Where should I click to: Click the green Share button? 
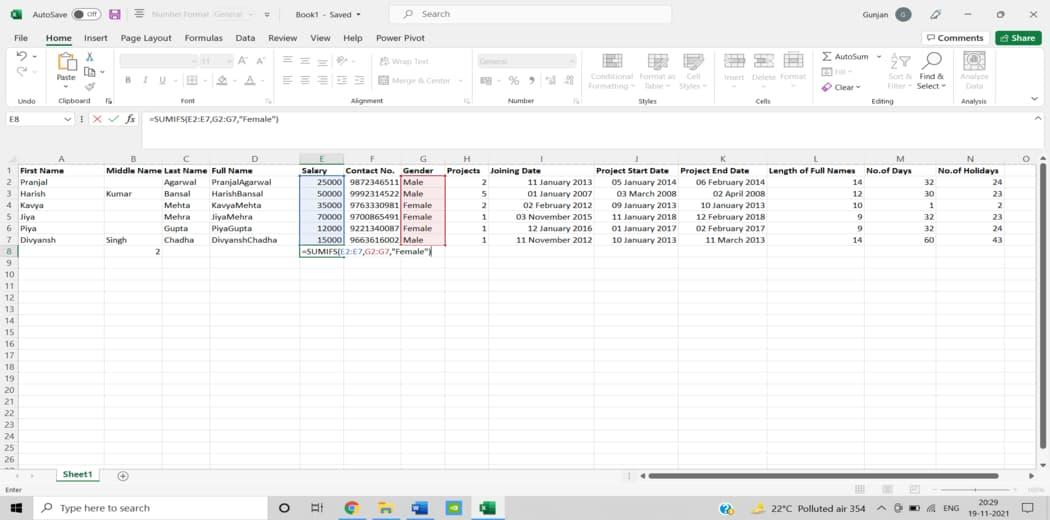click(1017, 38)
